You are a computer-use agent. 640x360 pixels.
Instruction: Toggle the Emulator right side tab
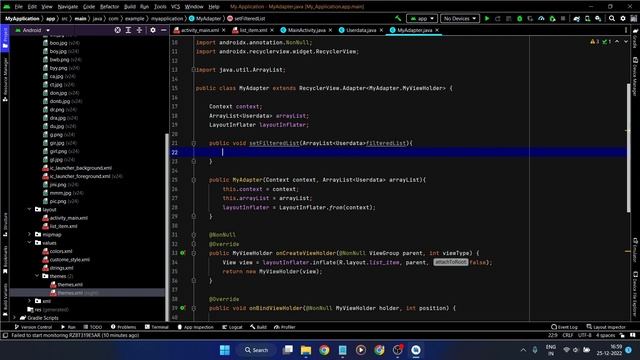pos(635,250)
